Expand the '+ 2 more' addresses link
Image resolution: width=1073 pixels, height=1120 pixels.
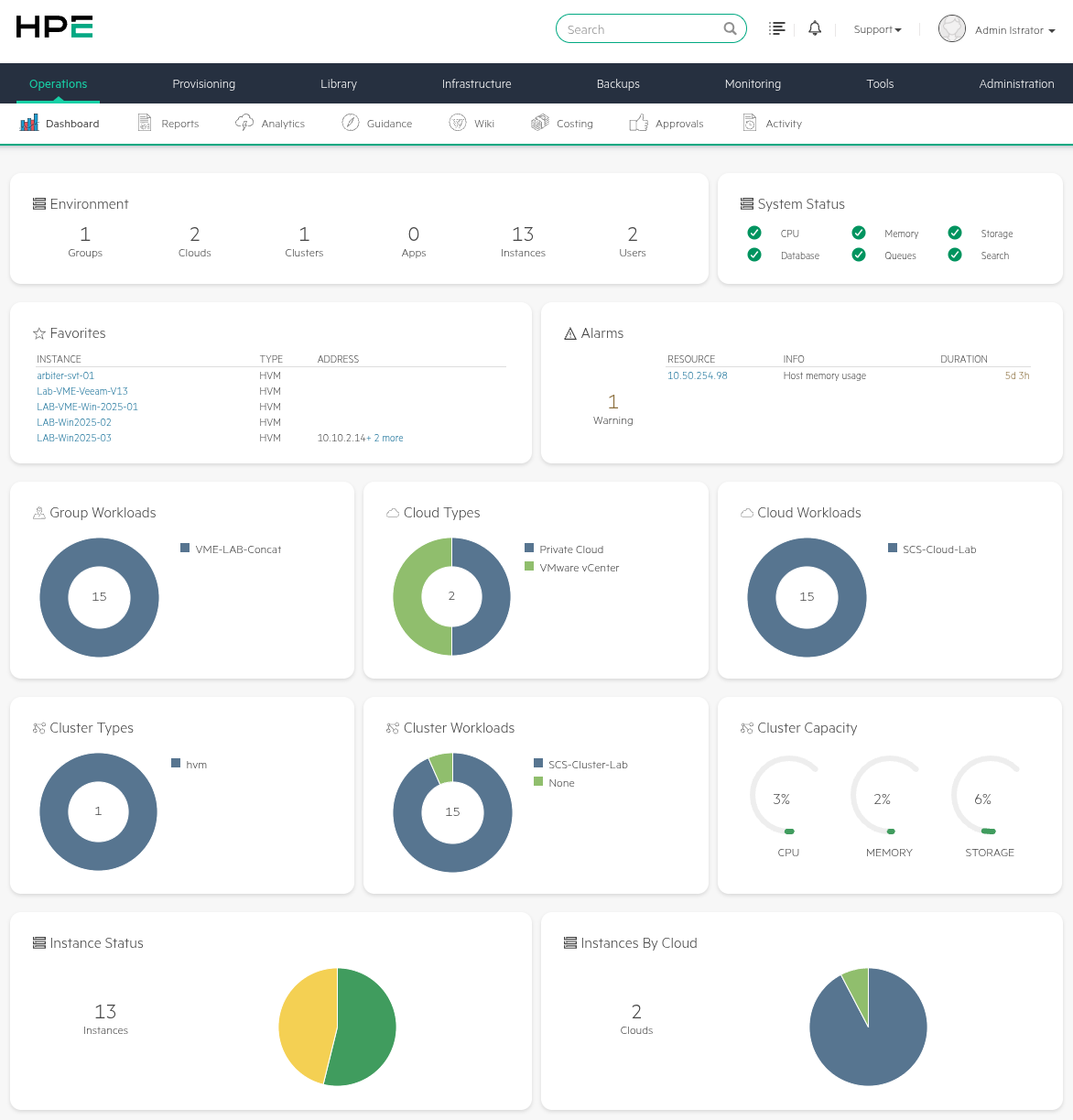pyautogui.click(x=385, y=439)
